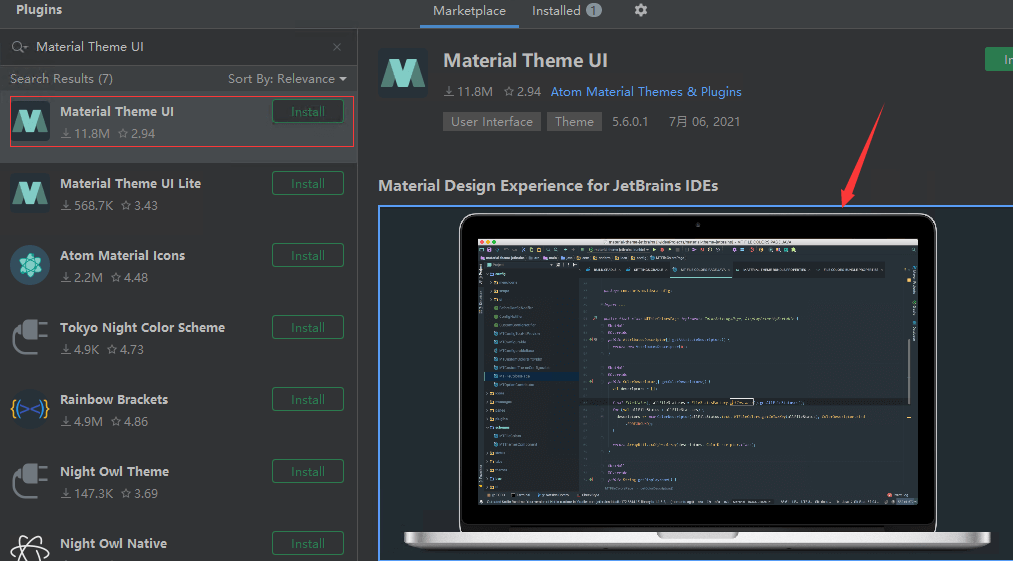Install Rainbow Brackets plugin
This screenshot has height=561, width=1013.
click(x=308, y=399)
